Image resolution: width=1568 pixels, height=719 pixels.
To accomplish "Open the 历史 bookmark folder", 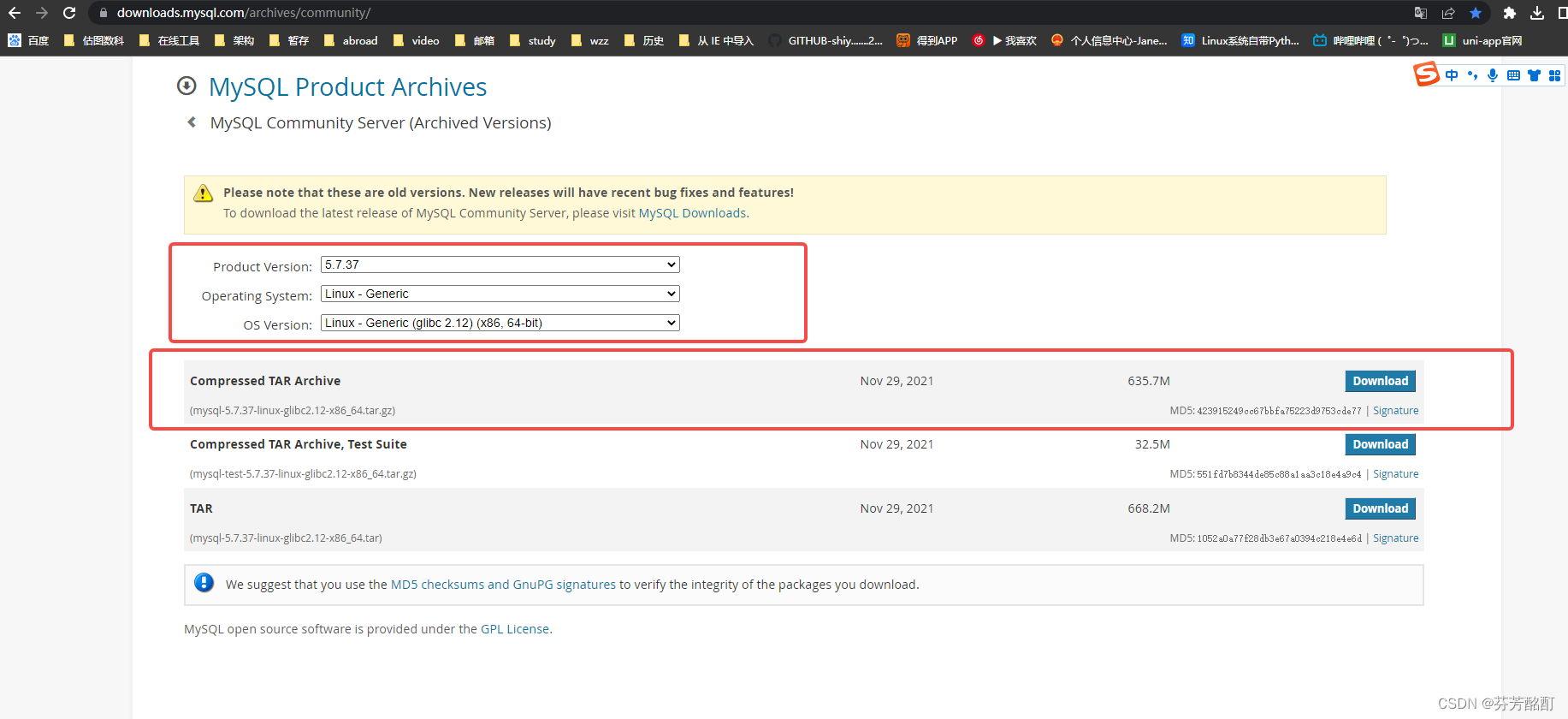I will (x=643, y=40).
